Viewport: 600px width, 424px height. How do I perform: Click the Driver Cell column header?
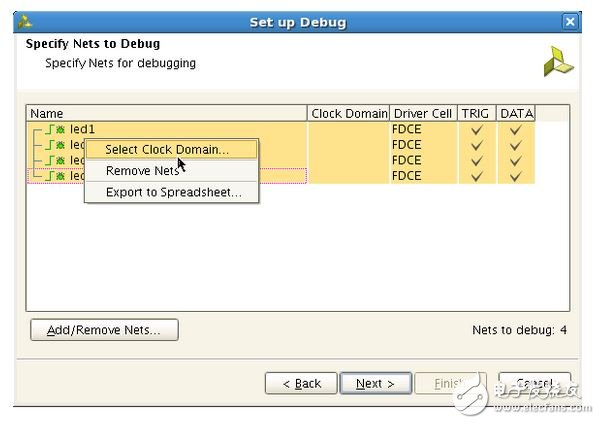423,113
